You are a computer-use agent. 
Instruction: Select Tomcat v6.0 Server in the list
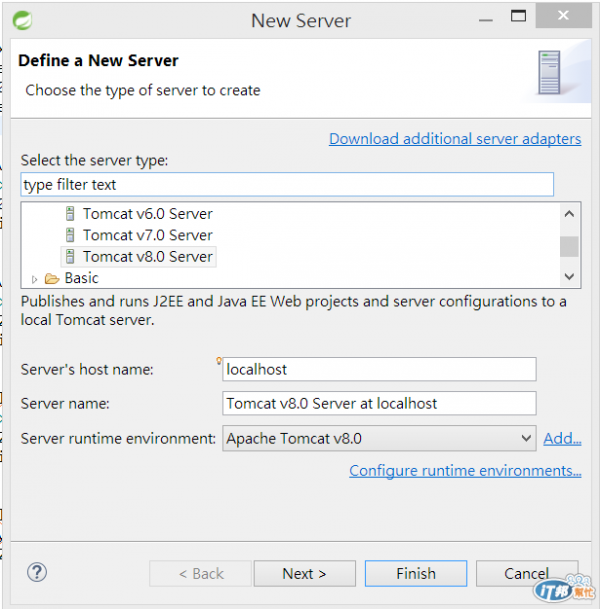point(148,214)
